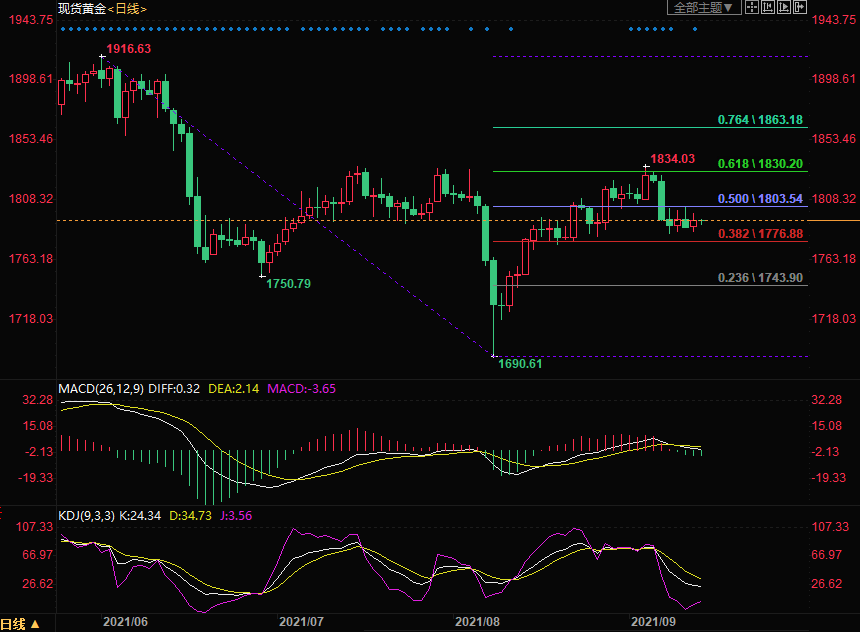Click the export arrow icon at top right

tap(799, 7)
